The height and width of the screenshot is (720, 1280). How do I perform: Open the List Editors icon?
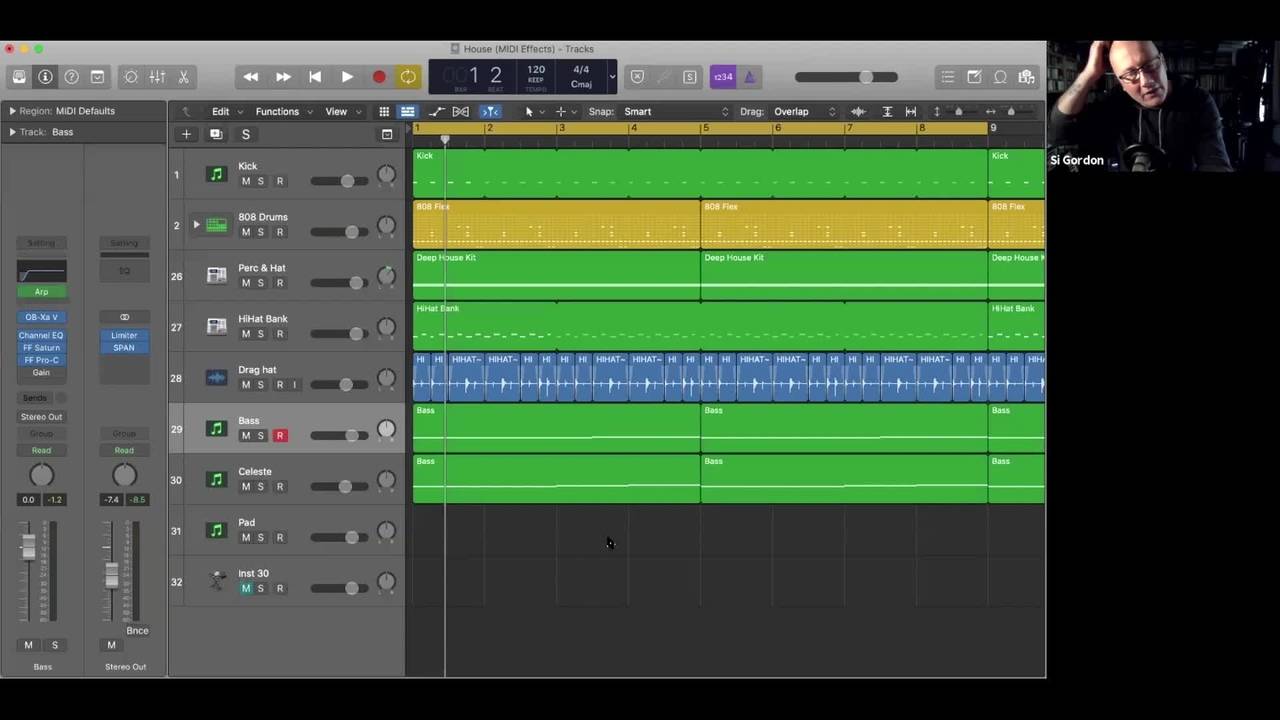(948, 77)
